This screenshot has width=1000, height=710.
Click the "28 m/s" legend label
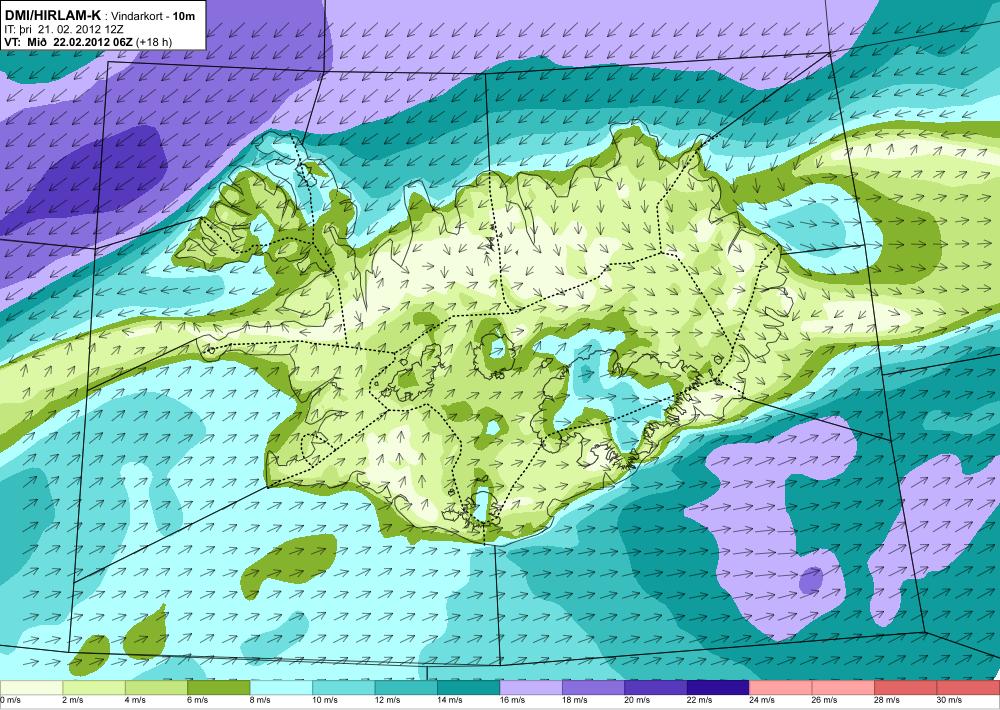[887, 700]
